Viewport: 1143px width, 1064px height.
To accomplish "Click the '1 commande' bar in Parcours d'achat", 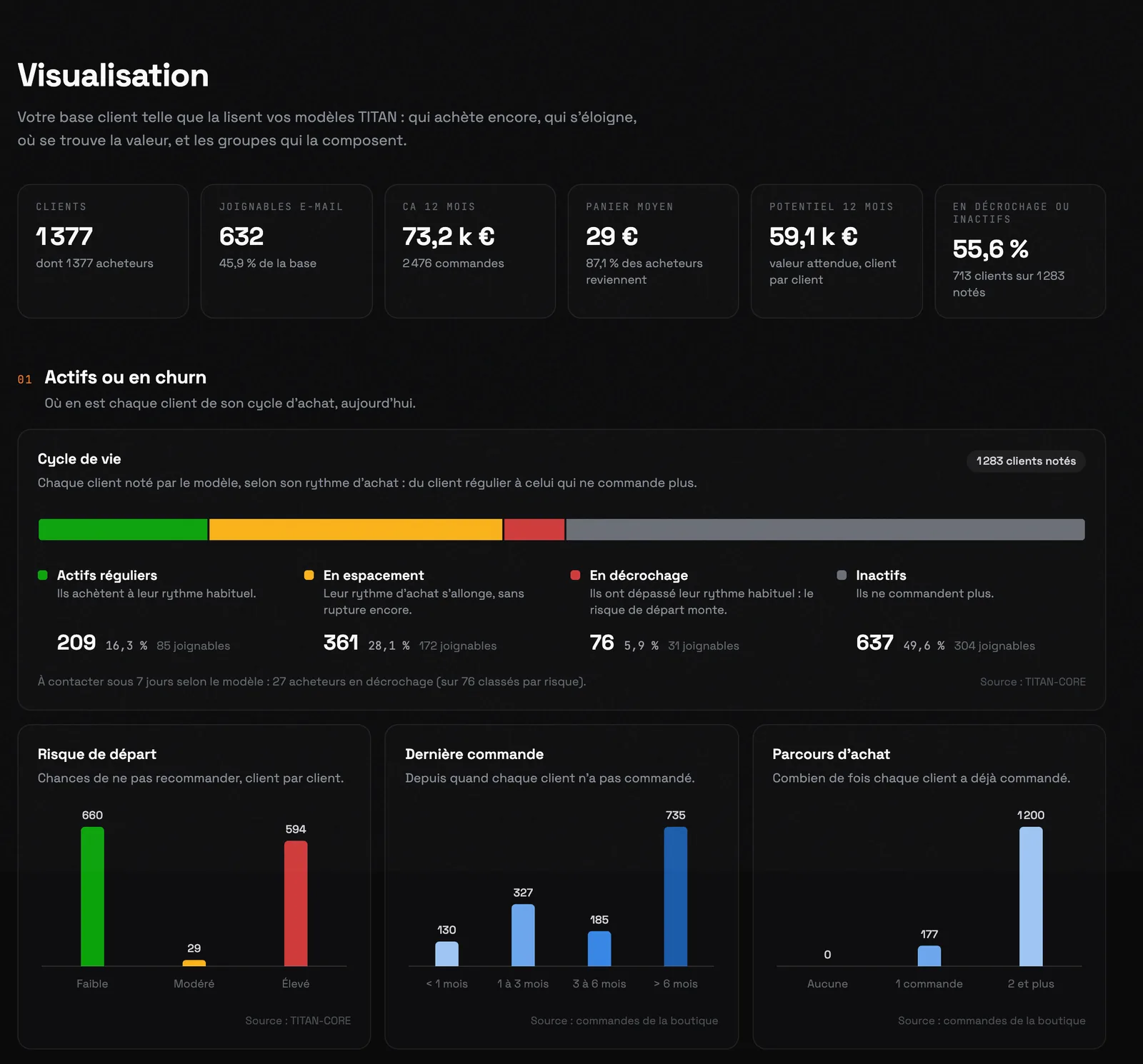I will point(929,955).
